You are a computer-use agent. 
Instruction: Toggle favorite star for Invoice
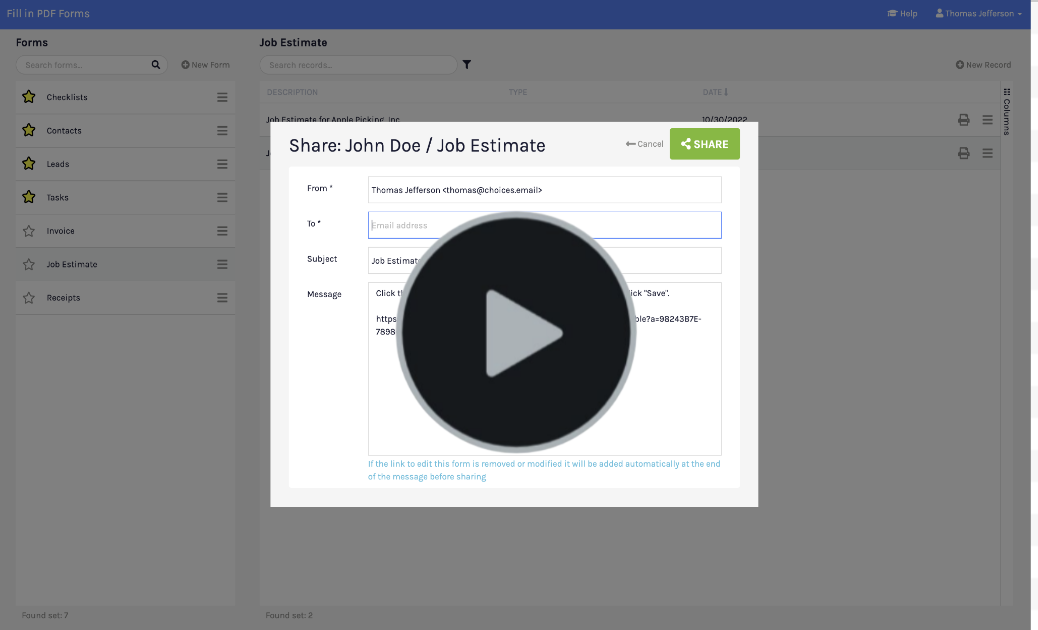[29, 231]
